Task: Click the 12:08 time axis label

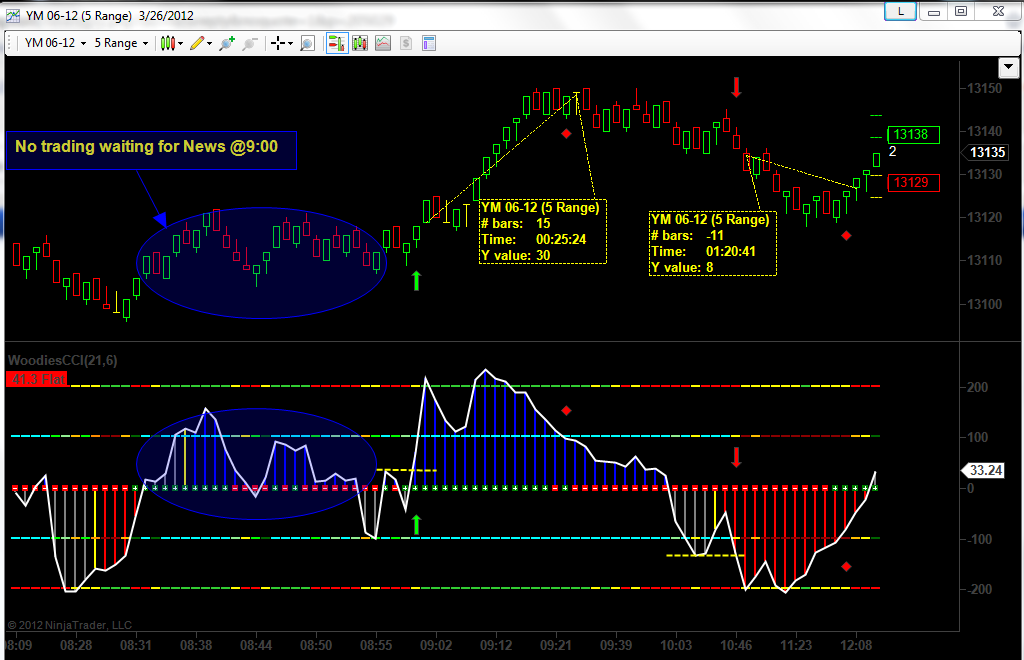Action: click(856, 646)
